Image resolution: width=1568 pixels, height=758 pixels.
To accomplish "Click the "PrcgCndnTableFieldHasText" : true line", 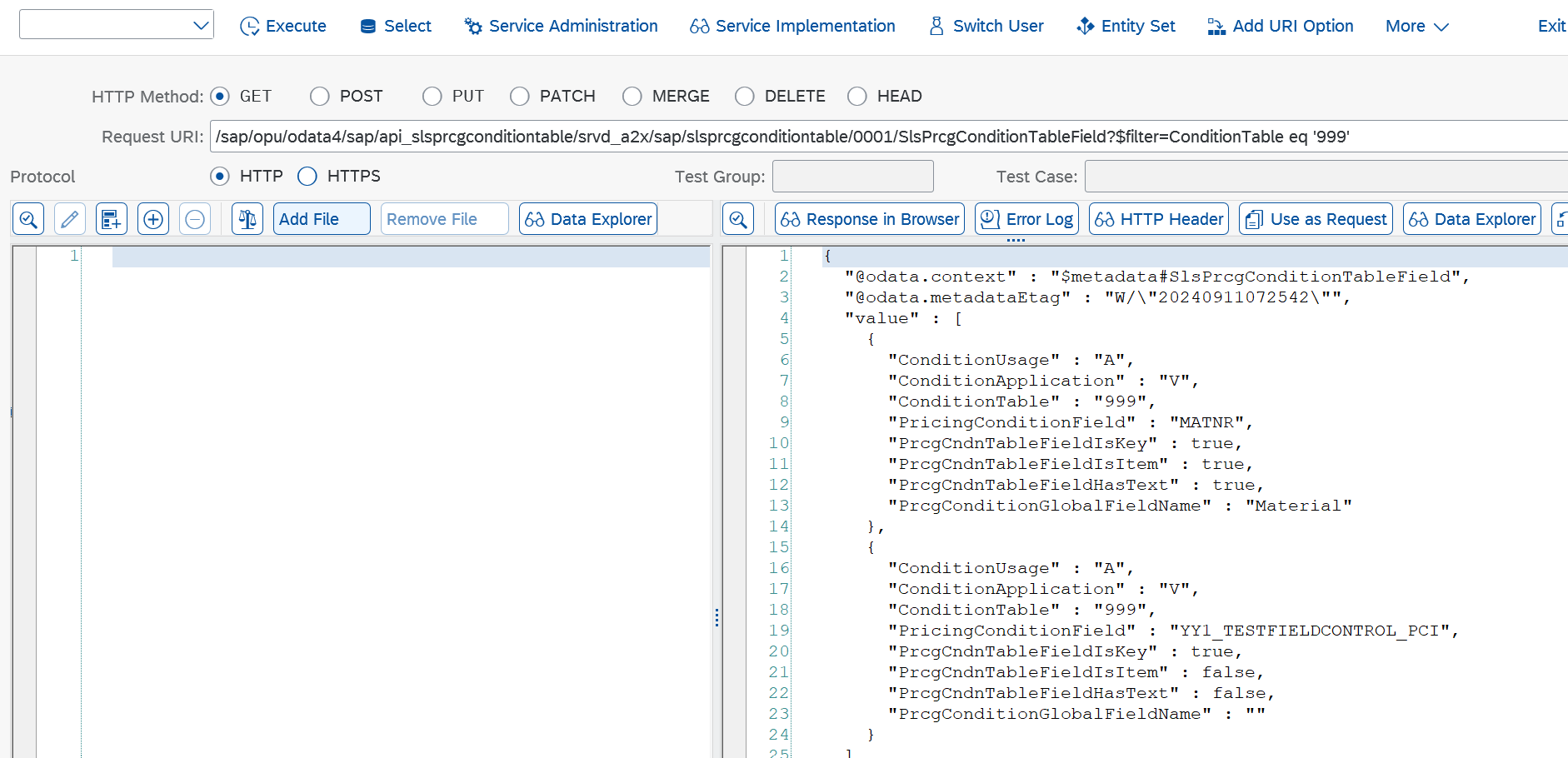I will tap(1076, 485).
